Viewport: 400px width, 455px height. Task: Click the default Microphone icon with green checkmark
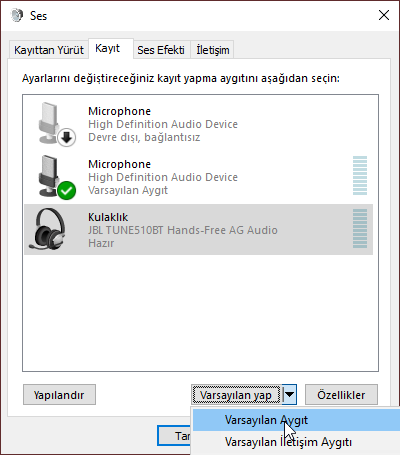(53, 177)
